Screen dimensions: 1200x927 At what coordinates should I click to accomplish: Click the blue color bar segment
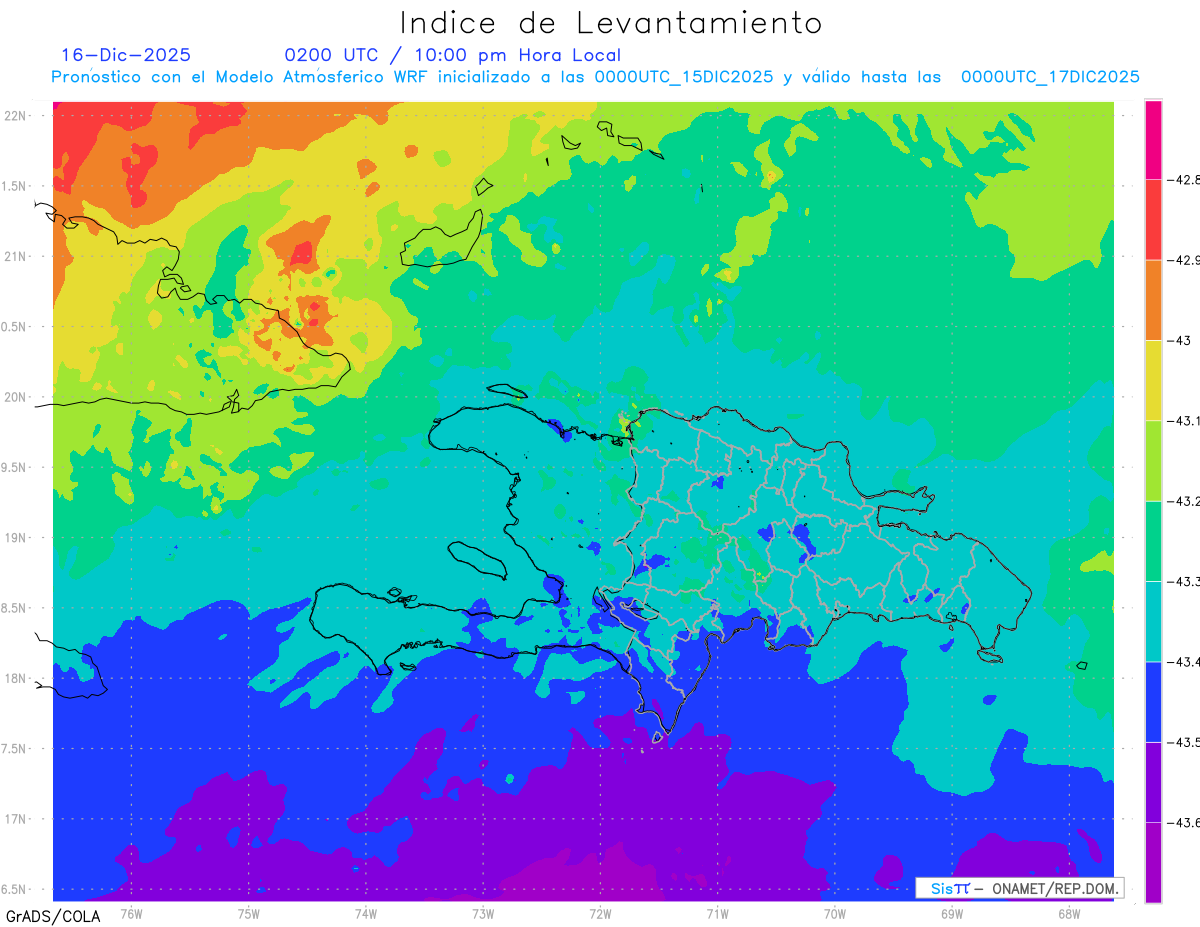pos(1153,702)
